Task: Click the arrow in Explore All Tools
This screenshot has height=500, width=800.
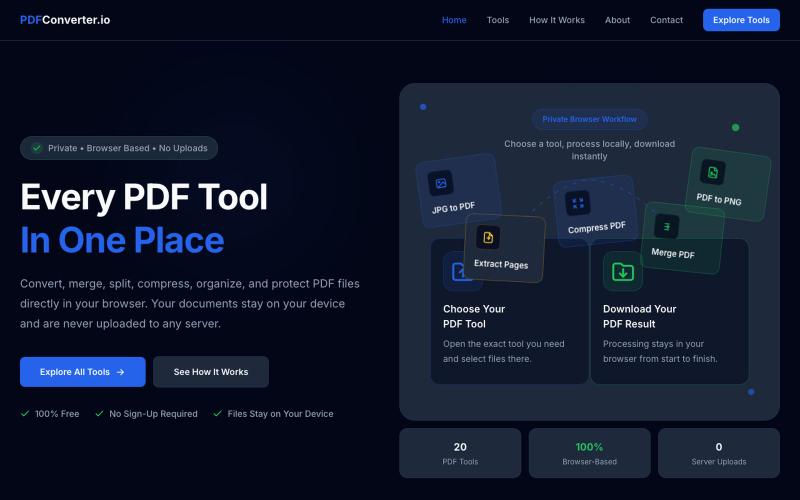Action: point(120,372)
